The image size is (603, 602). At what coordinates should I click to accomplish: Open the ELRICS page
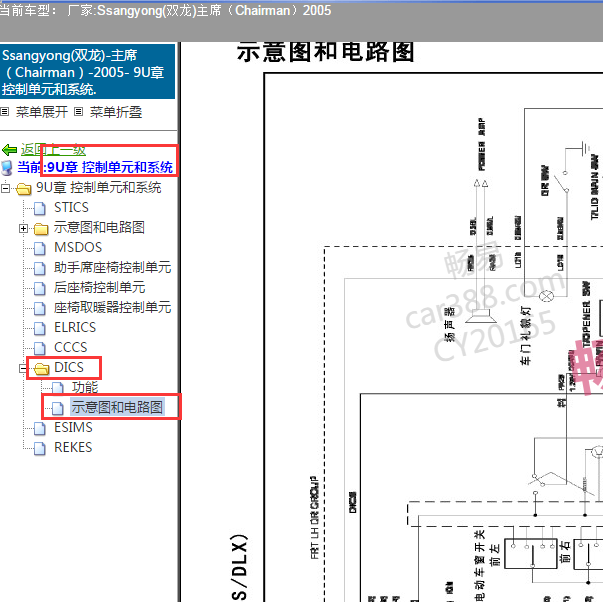click(75, 327)
